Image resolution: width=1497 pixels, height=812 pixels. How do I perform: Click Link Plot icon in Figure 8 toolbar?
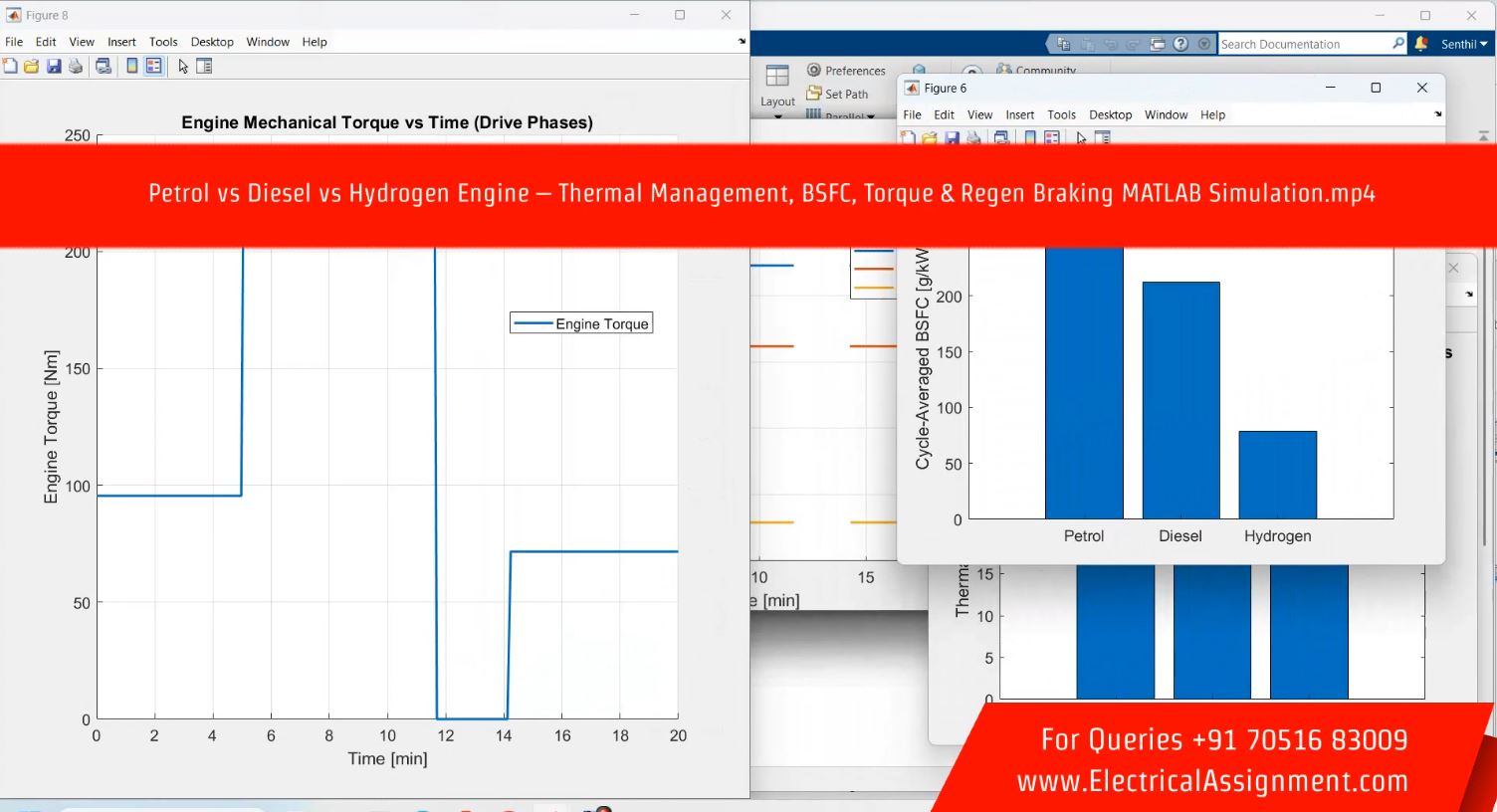point(104,67)
